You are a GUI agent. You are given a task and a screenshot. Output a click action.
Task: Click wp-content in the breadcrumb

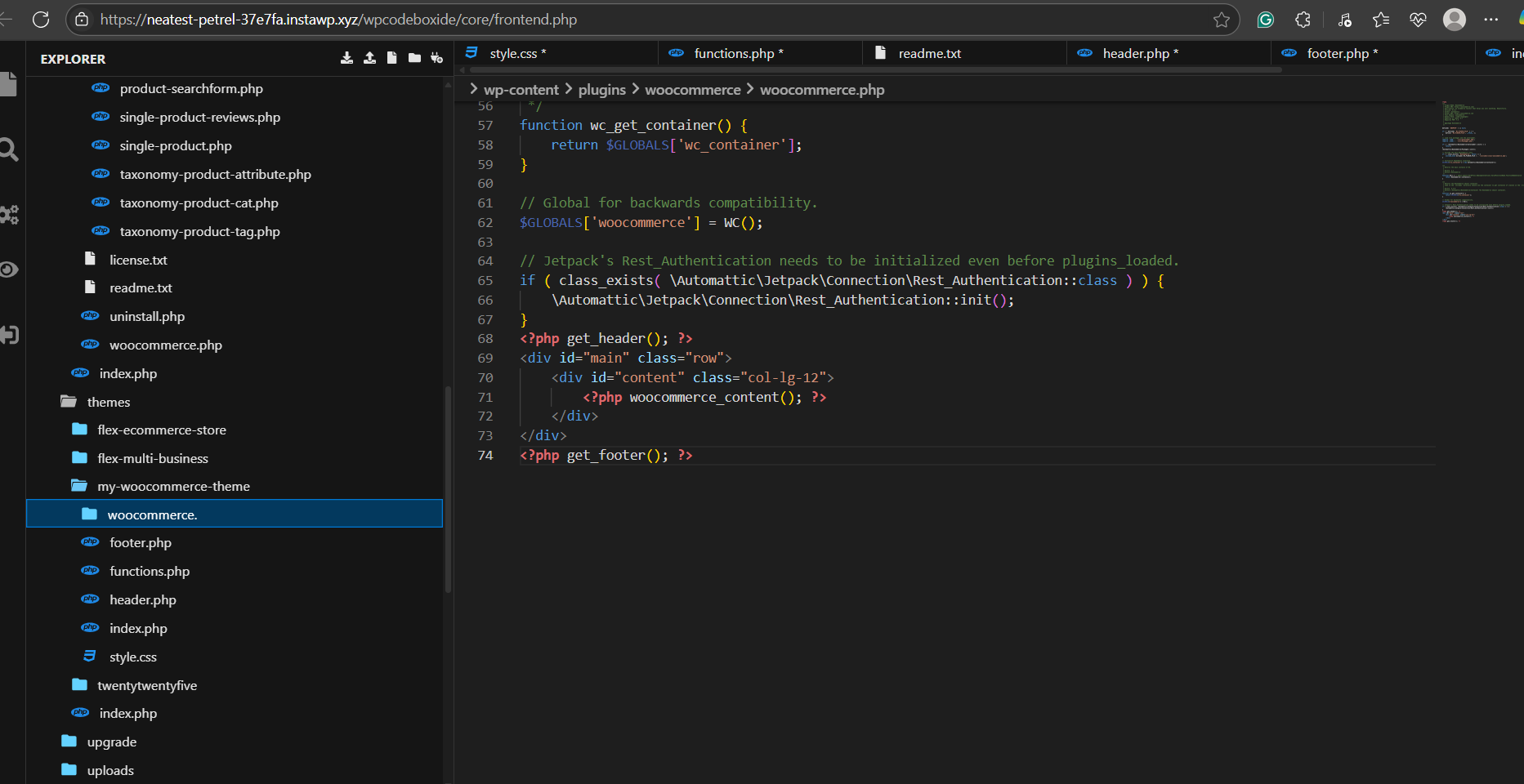[521, 90]
